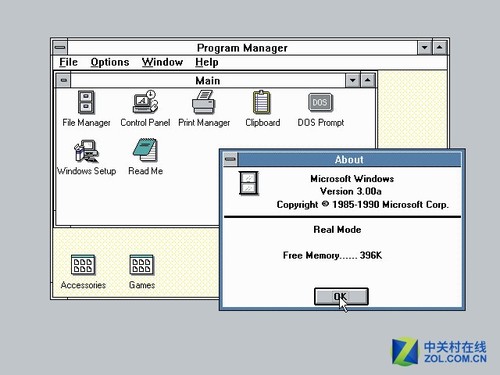This screenshot has width=500, height=375.
Task: Select the DOS Prompt icon
Action: (320, 102)
